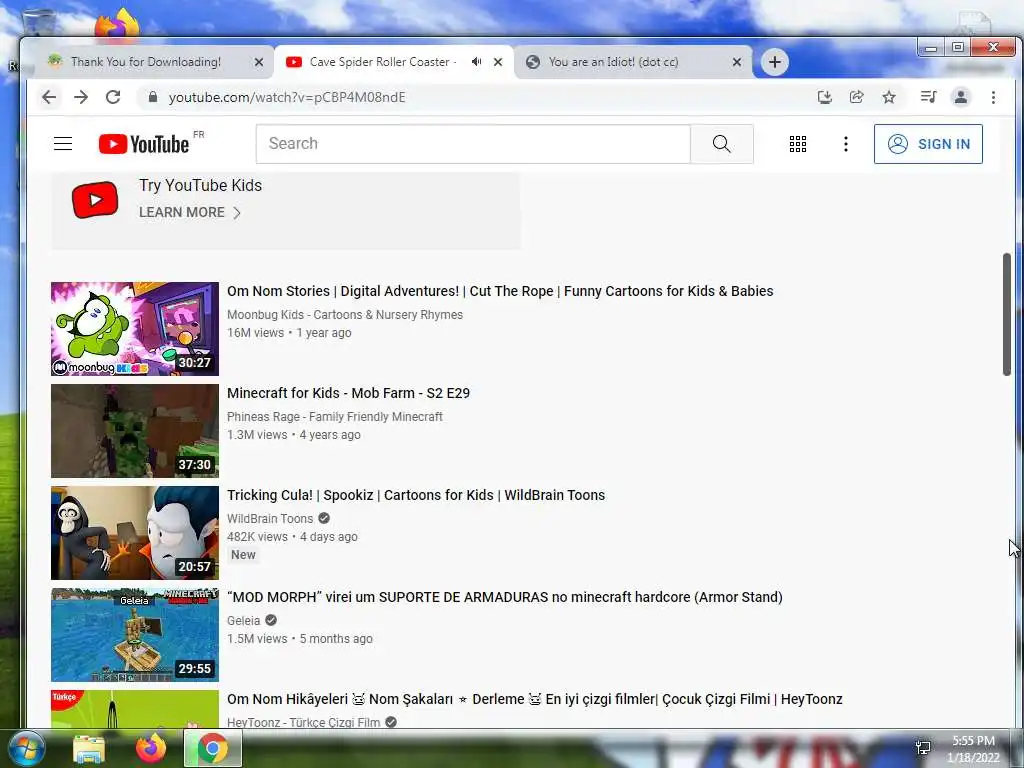Go back using the browser back arrow

49,97
